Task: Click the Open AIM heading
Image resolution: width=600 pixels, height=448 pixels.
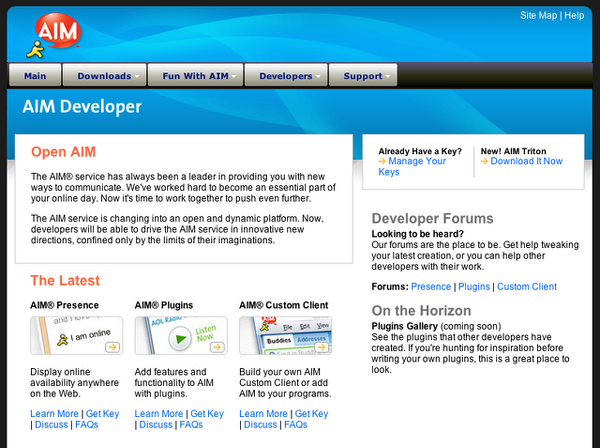Action: pos(63,152)
